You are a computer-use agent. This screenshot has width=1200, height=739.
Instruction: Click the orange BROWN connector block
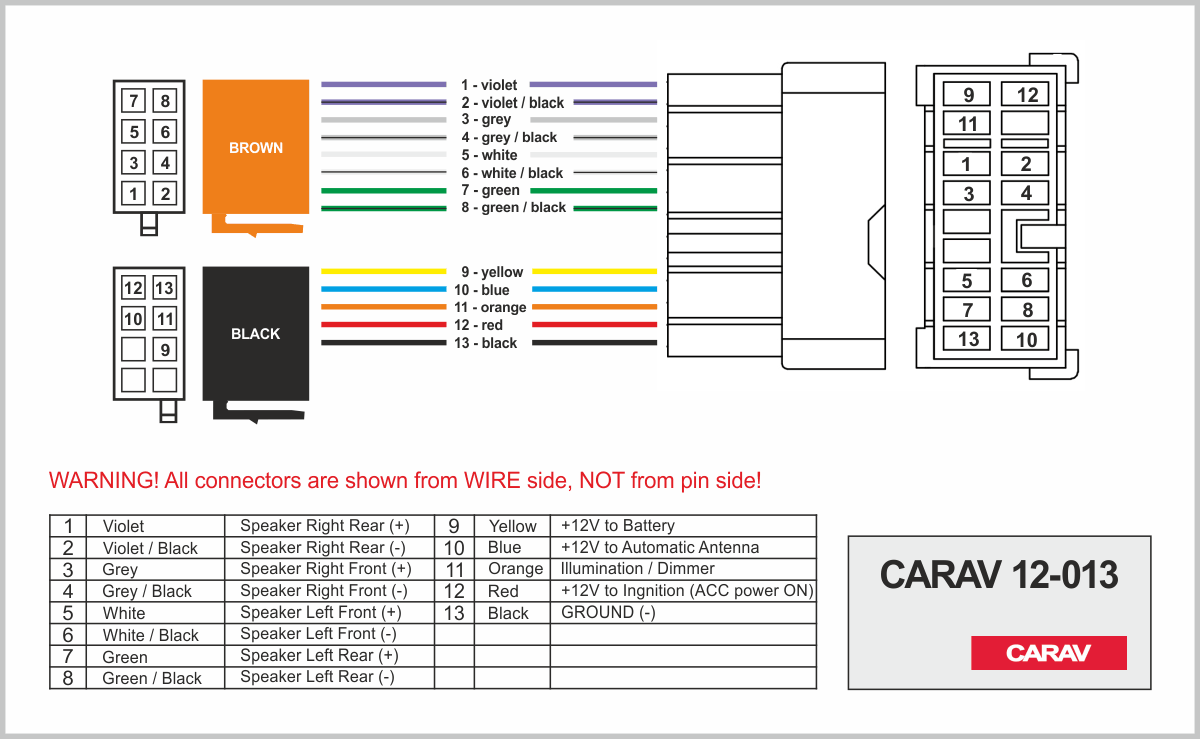(x=256, y=147)
